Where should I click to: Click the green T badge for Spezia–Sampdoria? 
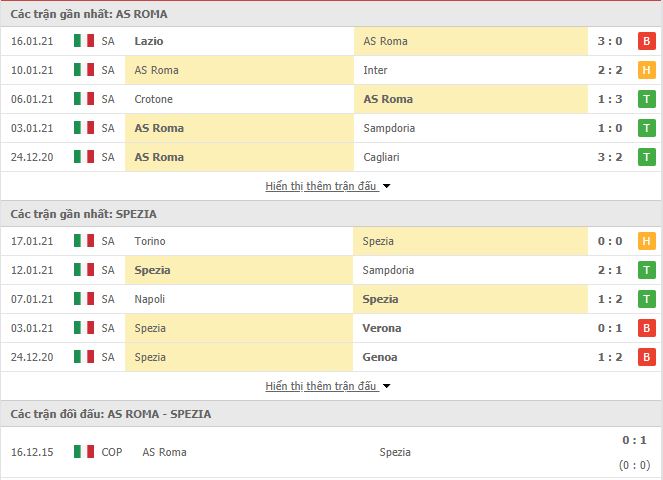click(647, 270)
